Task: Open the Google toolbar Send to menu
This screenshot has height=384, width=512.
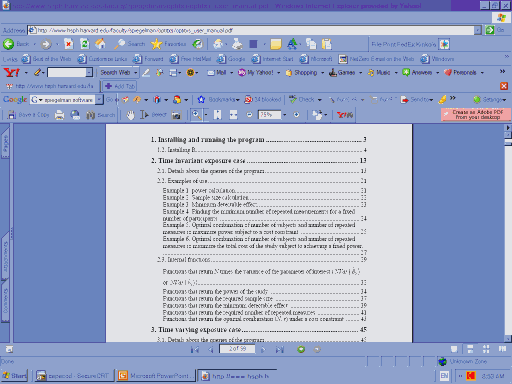Action: tap(417, 99)
